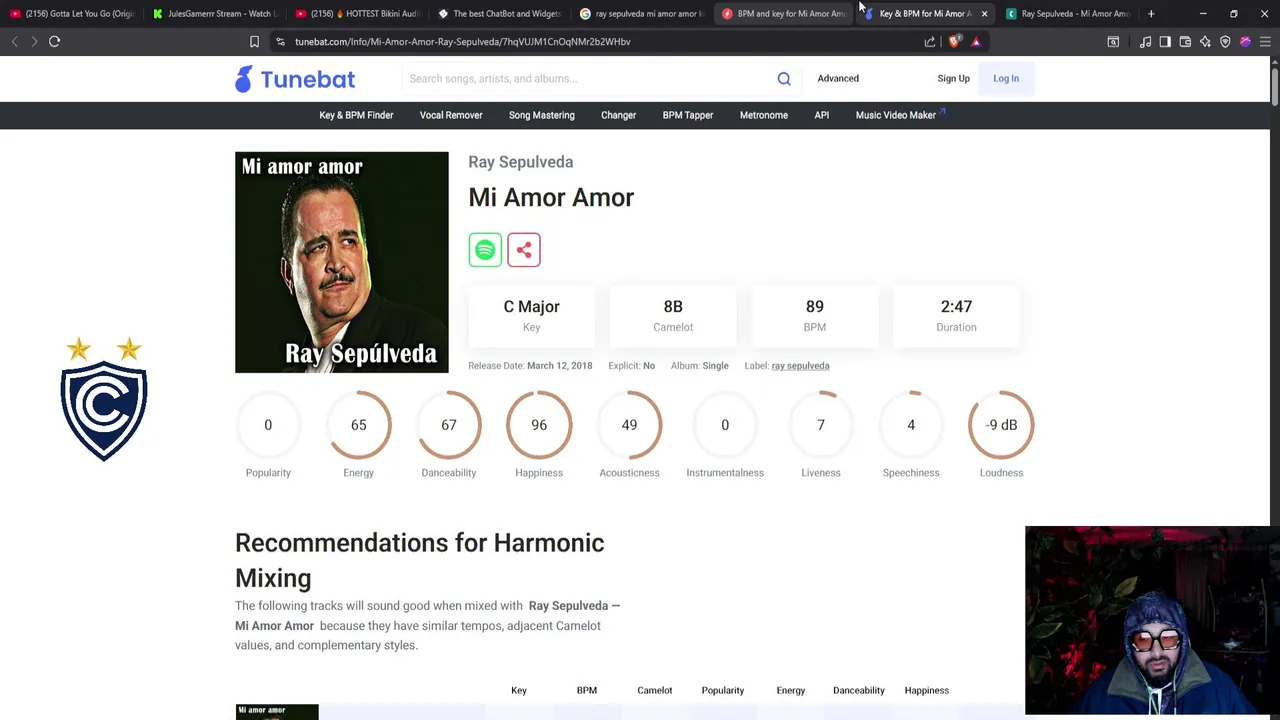
Task: Click the Danceability column header in table
Action: 859,690
